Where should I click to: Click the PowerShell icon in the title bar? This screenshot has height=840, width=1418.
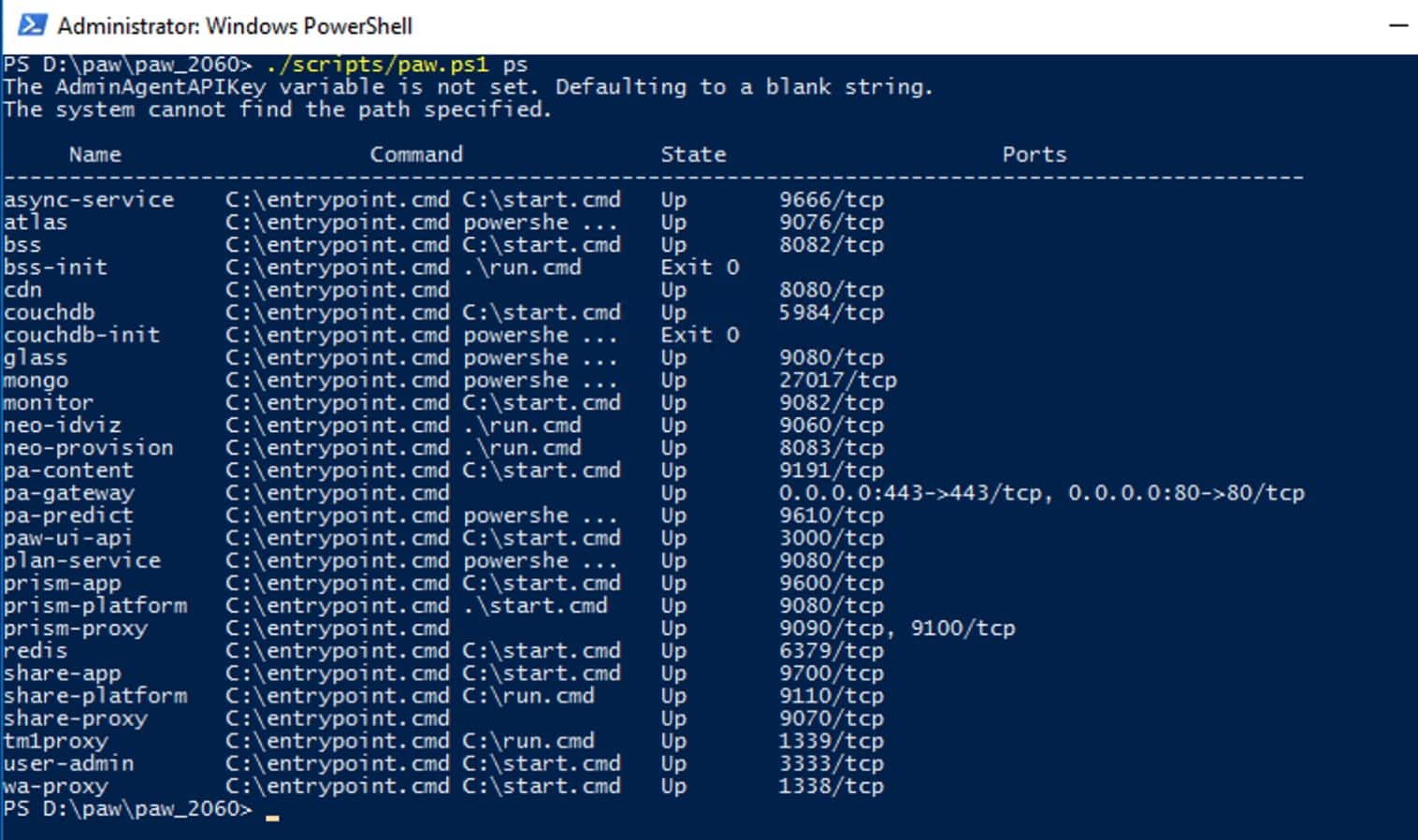click(x=33, y=26)
